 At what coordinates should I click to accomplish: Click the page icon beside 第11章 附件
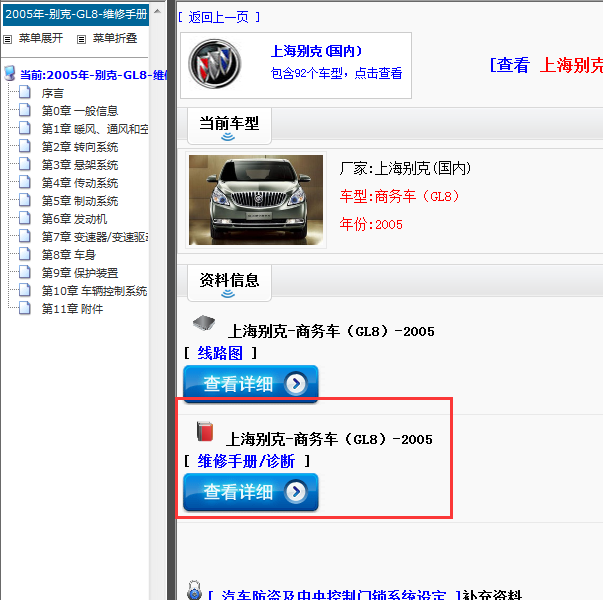(25, 309)
